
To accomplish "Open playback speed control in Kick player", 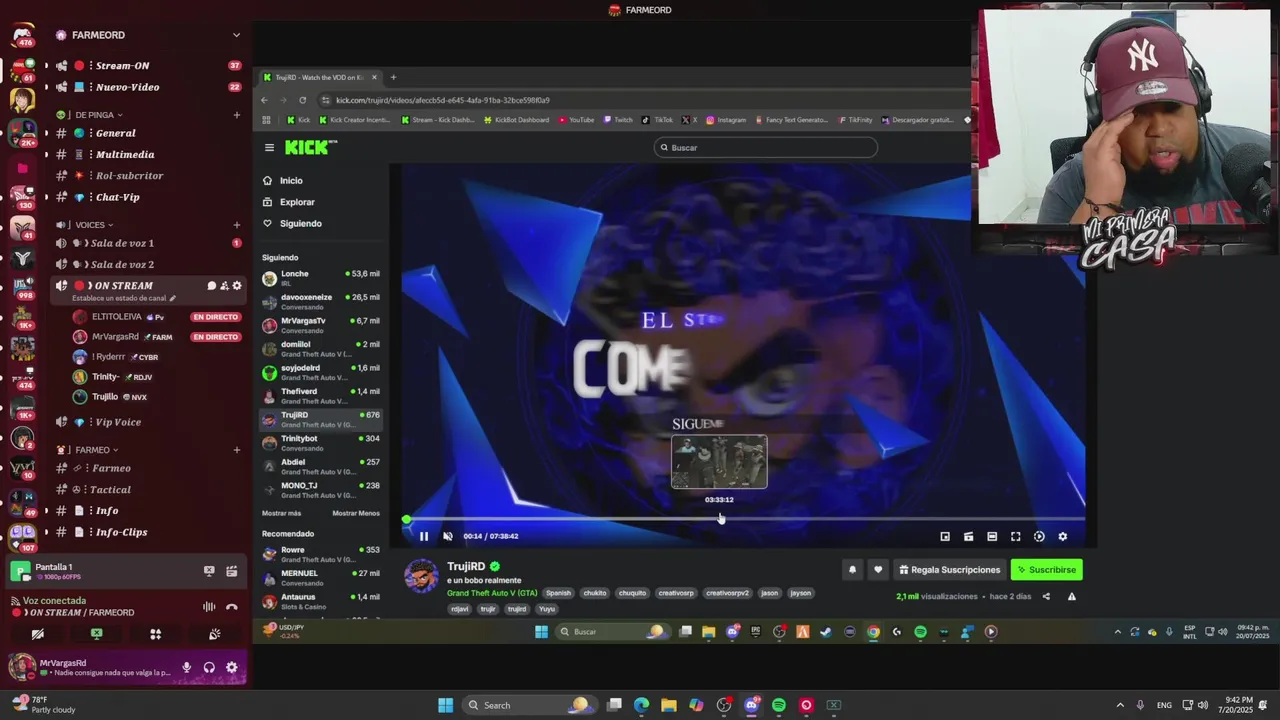I will (x=1039, y=537).
